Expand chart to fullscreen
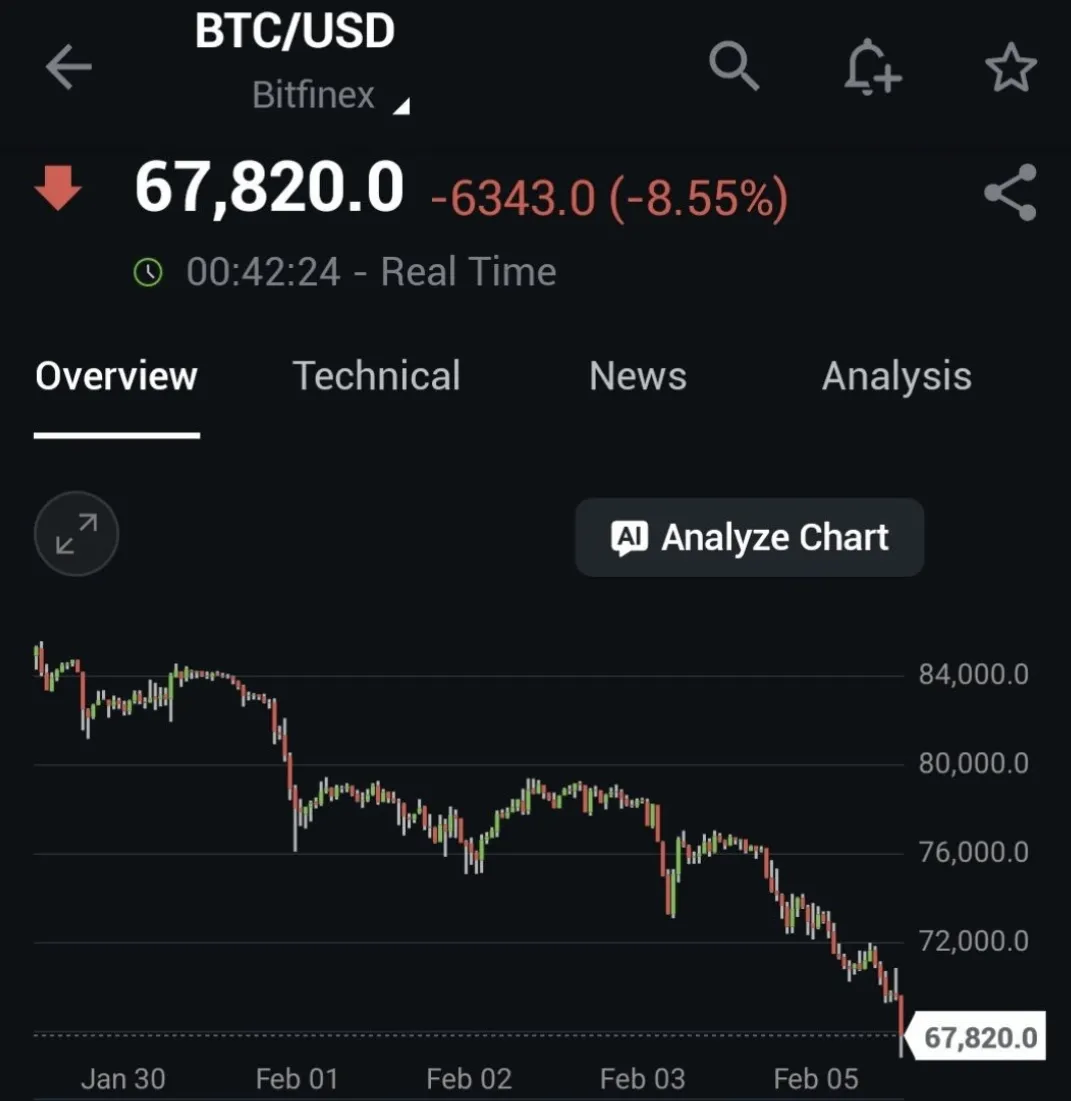Viewport: 1071px width, 1101px height. click(x=76, y=535)
